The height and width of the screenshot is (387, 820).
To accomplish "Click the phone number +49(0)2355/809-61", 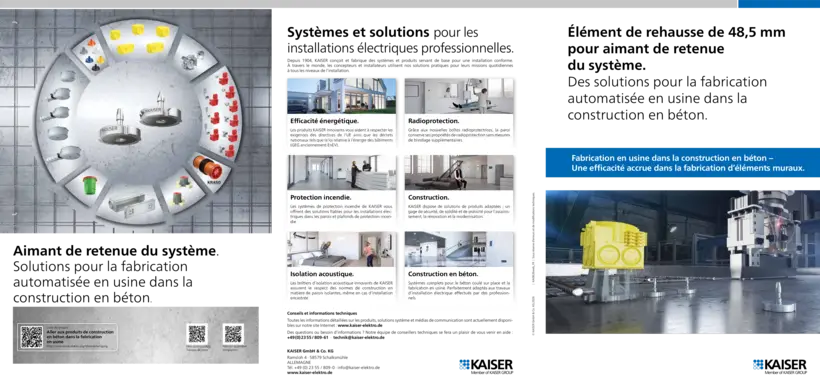I will point(308,337).
